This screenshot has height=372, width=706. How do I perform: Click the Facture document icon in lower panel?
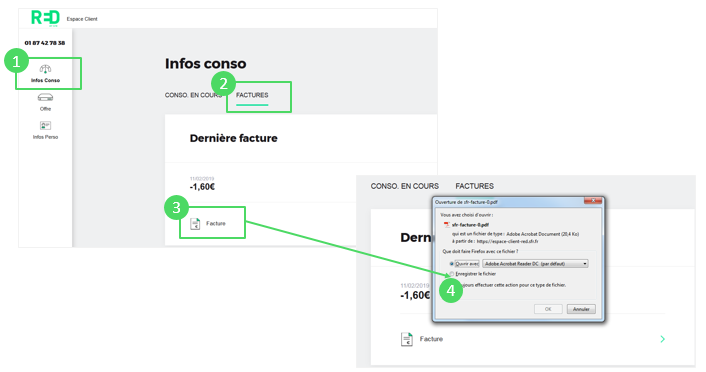pyautogui.click(x=407, y=339)
